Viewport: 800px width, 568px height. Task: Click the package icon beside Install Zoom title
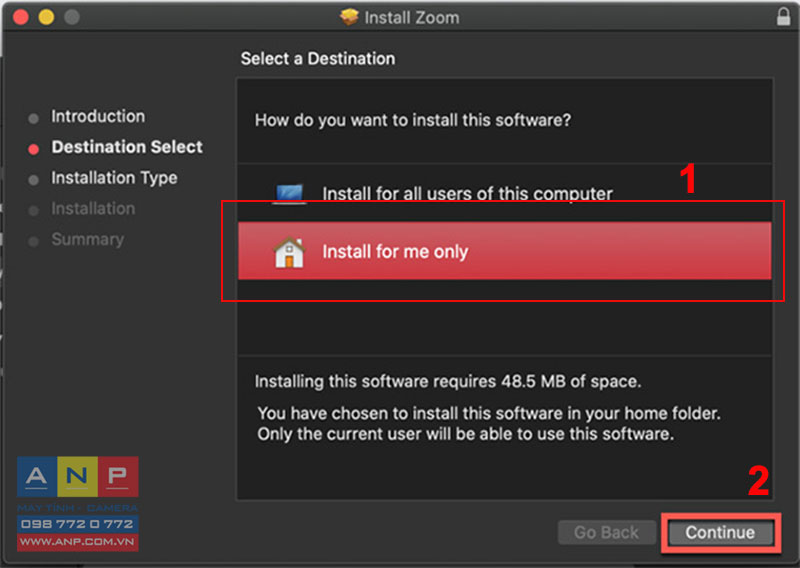(349, 17)
